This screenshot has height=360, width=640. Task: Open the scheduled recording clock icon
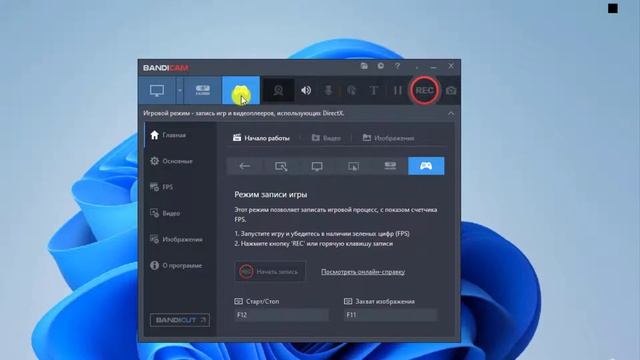click(x=380, y=66)
